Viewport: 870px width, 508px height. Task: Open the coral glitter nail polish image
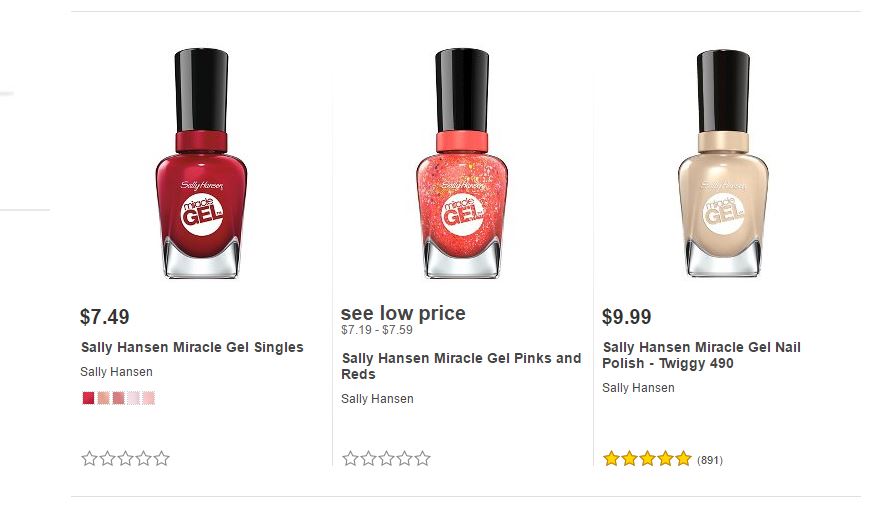[461, 164]
